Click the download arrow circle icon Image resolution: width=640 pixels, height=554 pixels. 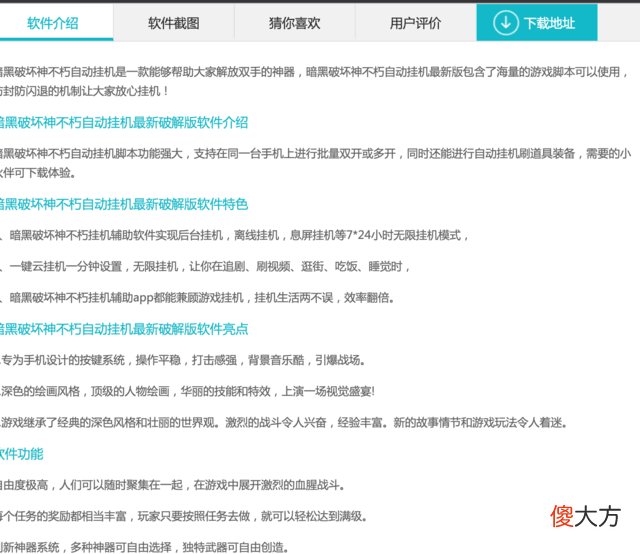point(506,23)
